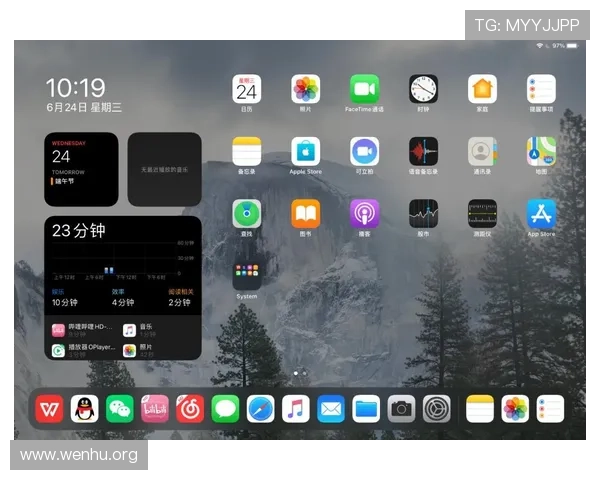Open the Apple Store app

pyautogui.click(x=305, y=151)
